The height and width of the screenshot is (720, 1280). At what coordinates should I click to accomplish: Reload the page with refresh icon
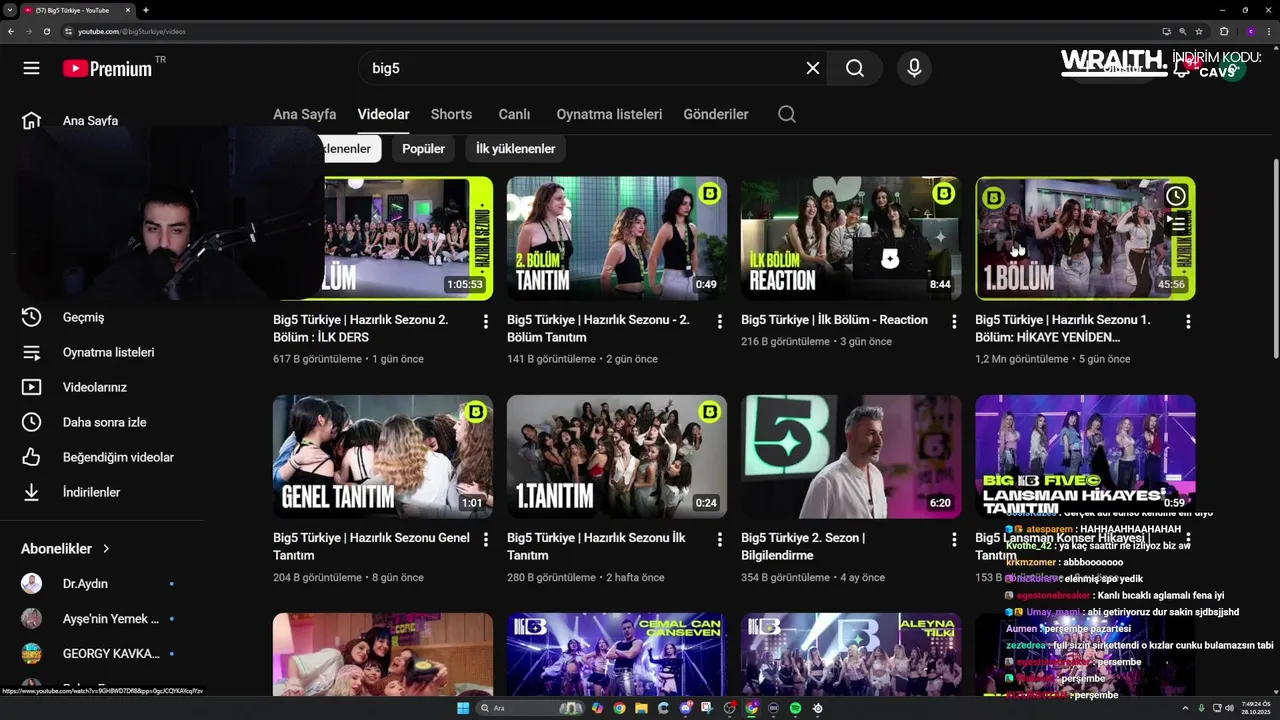tap(47, 31)
